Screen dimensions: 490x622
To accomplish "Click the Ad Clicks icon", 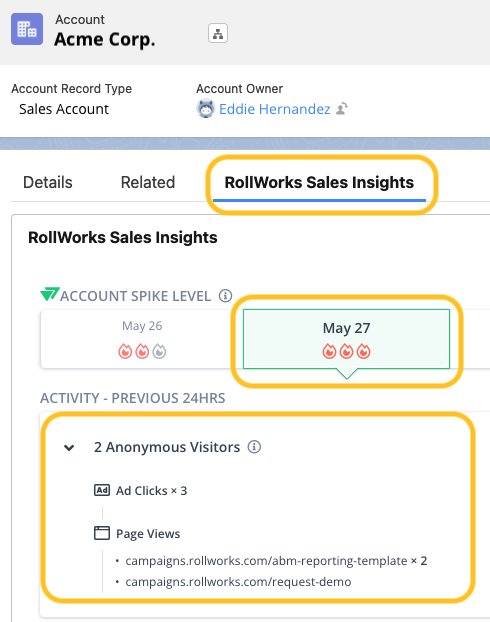I will (x=102, y=490).
